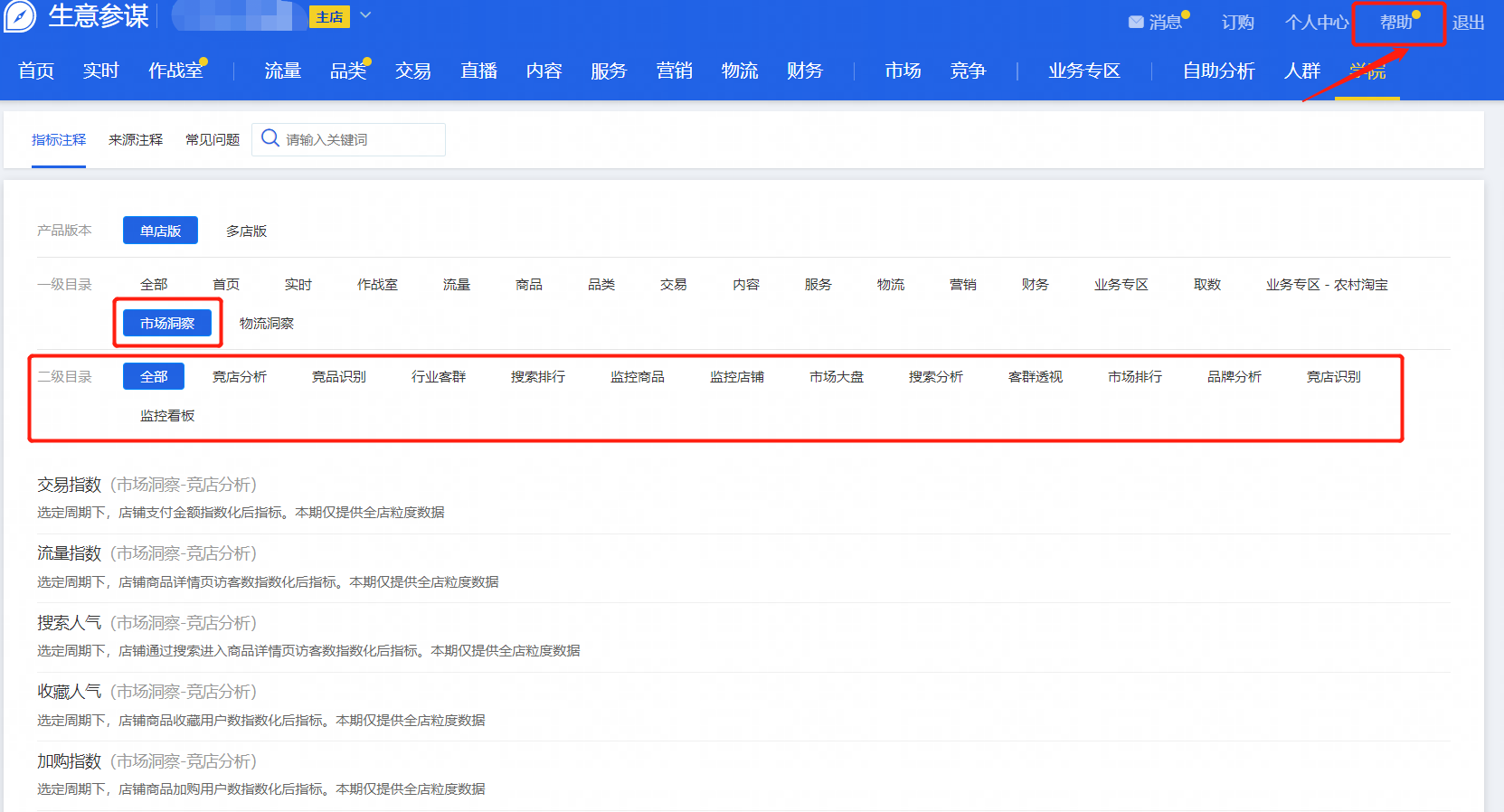The image size is (1504, 812).
Task: Click the 生意参谋 compass logo icon
Action: click(20, 15)
